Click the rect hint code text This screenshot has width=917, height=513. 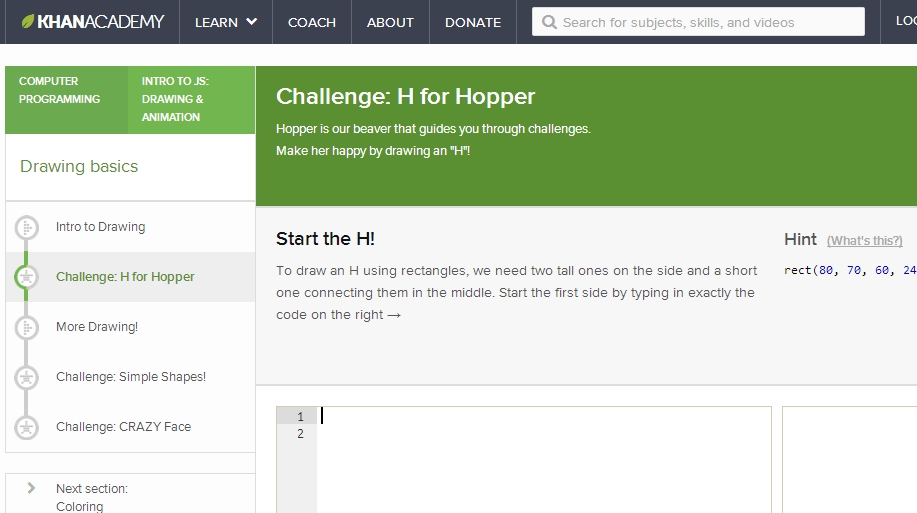coord(850,270)
